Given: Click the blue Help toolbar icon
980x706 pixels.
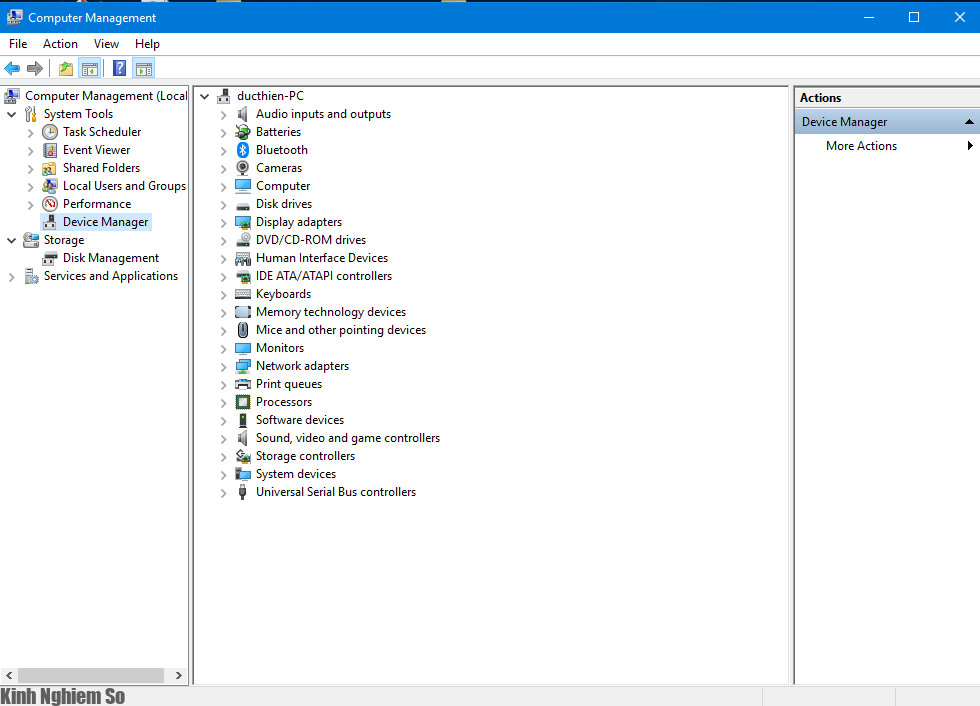Looking at the screenshot, I should click(x=119, y=69).
